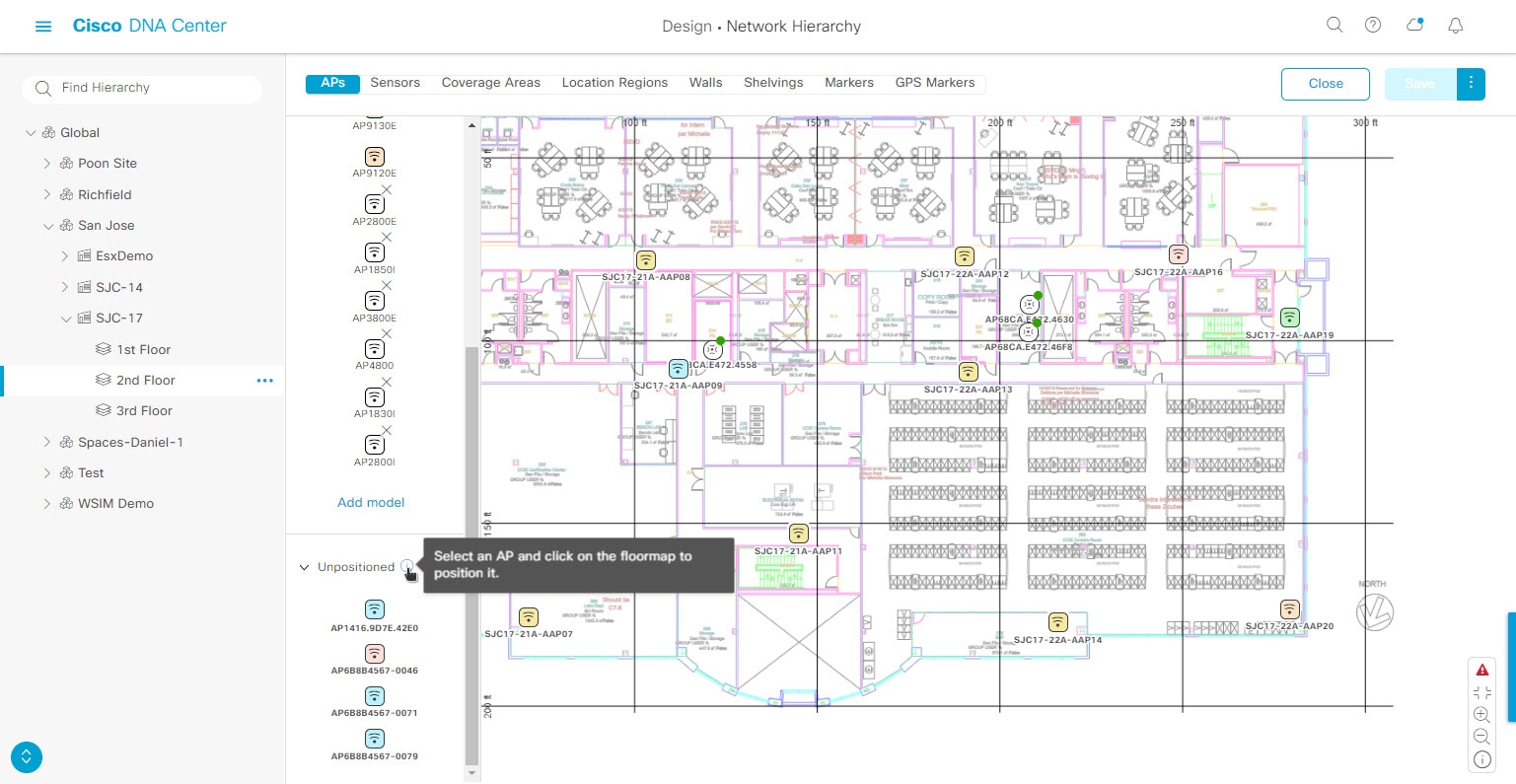Click the SJC17-21A-AAP11 access point on map

point(799,534)
